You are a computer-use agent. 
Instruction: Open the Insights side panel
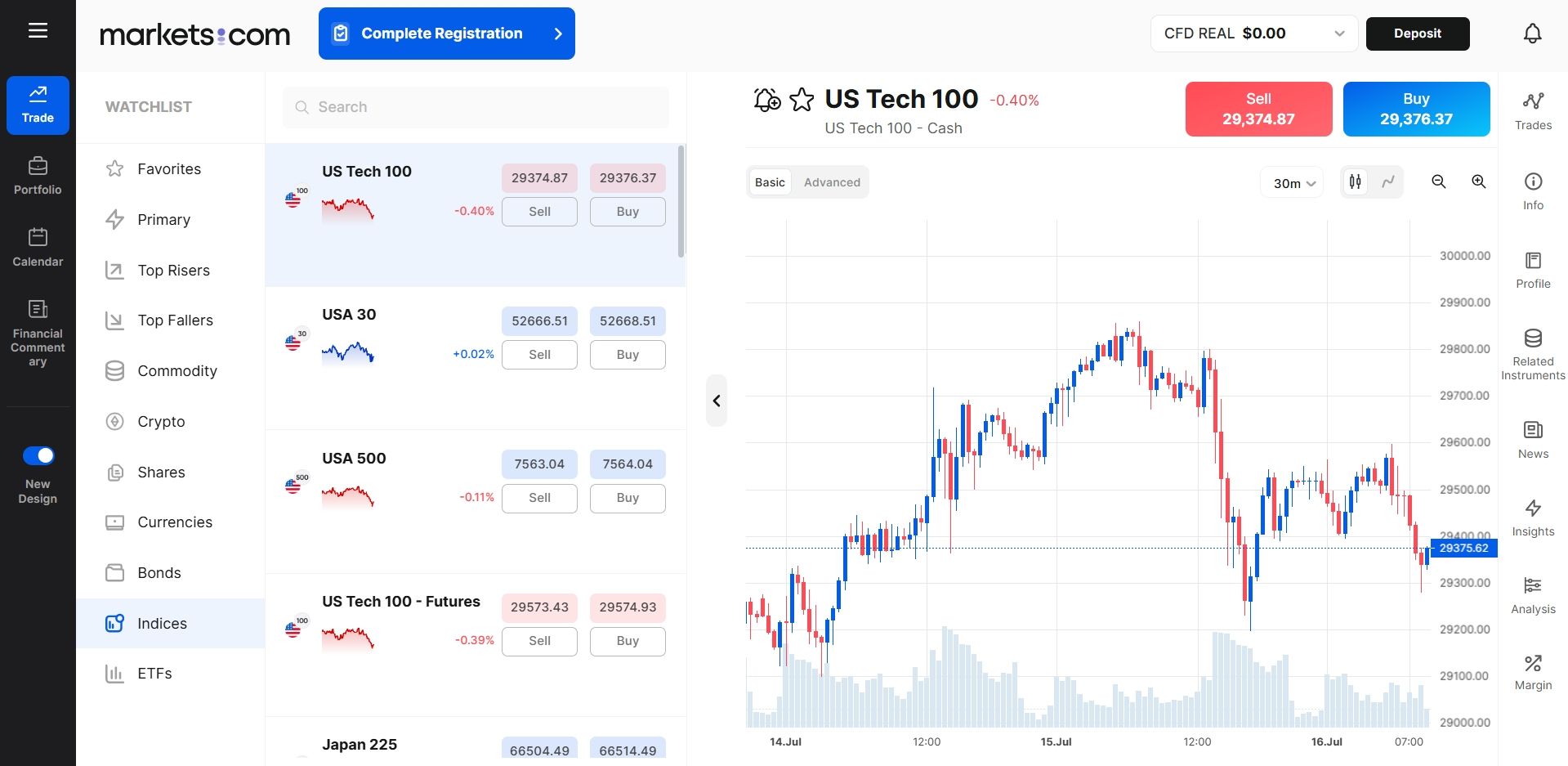pyautogui.click(x=1533, y=517)
